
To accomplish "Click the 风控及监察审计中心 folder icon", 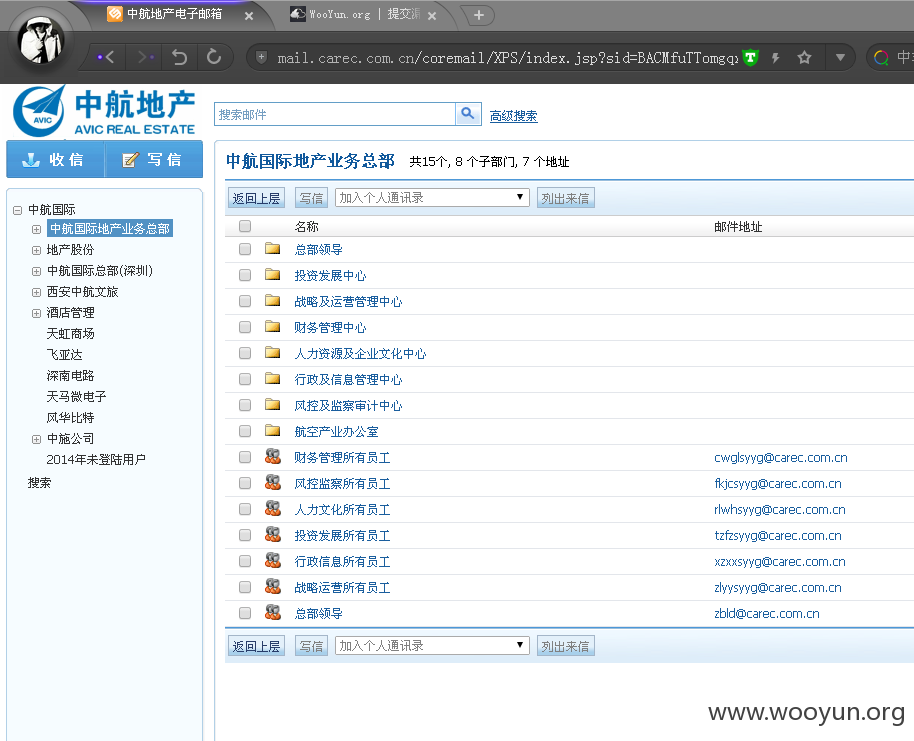I will 272,404.
